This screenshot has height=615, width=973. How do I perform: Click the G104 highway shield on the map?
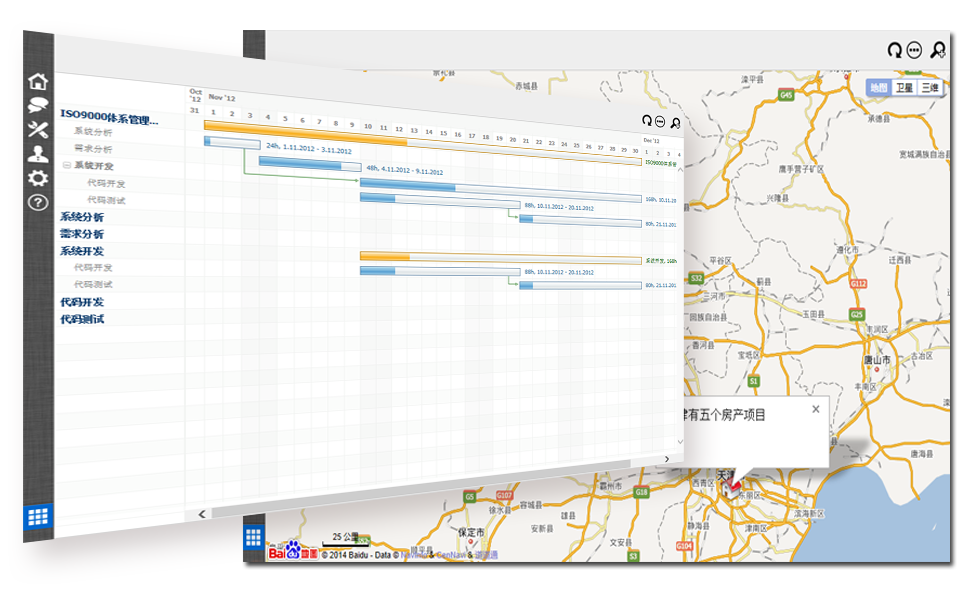pyautogui.click(x=684, y=546)
